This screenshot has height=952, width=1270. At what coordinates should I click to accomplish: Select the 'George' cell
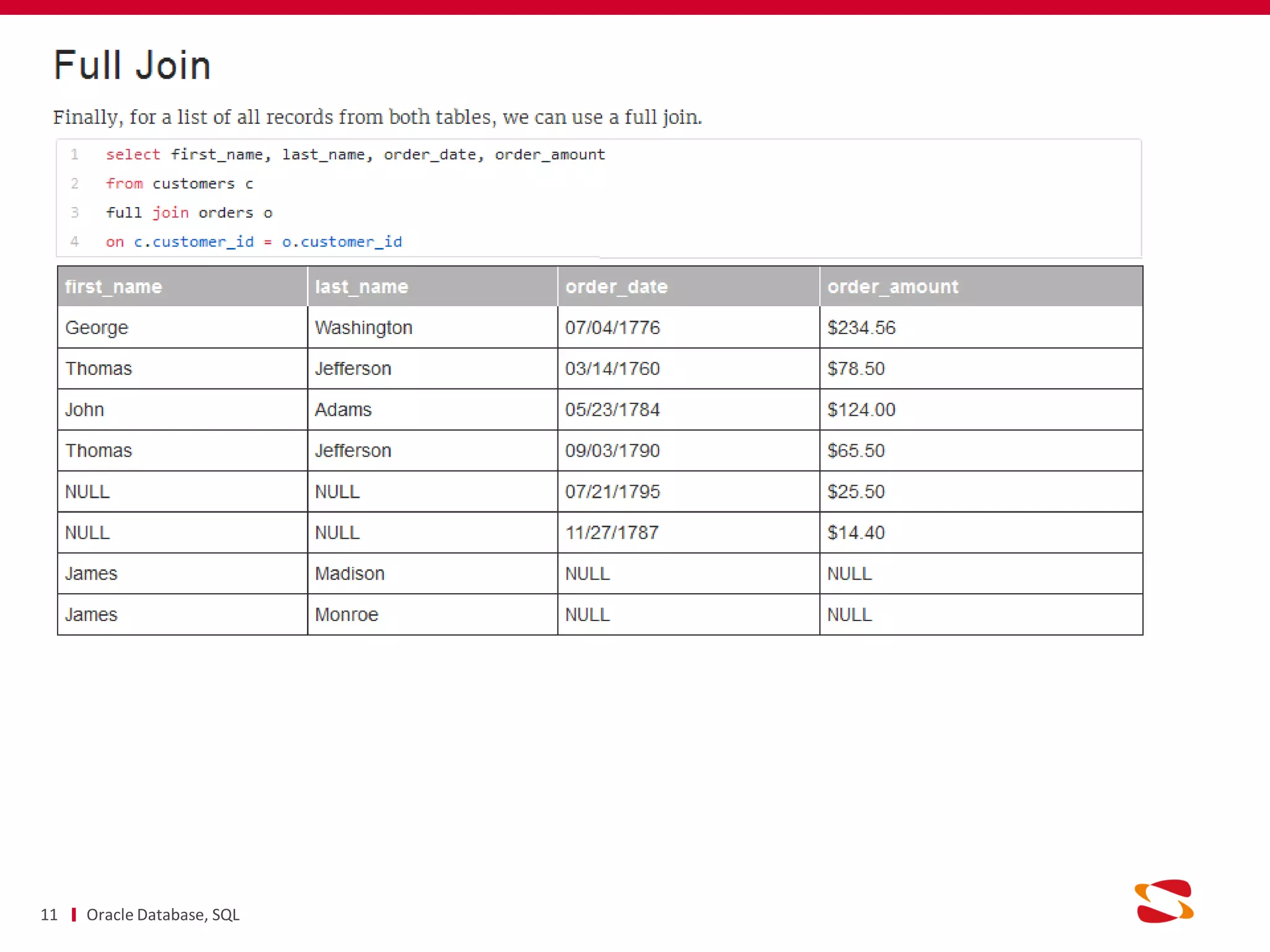pos(182,327)
